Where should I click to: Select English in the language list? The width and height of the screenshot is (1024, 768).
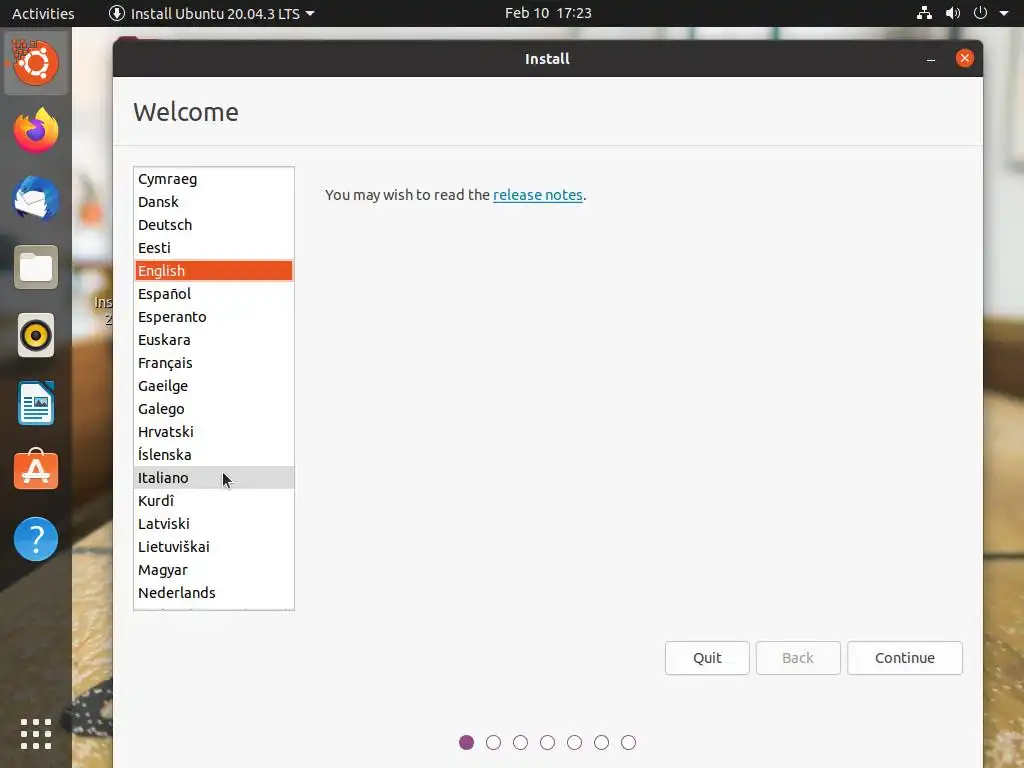click(x=214, y=270)
